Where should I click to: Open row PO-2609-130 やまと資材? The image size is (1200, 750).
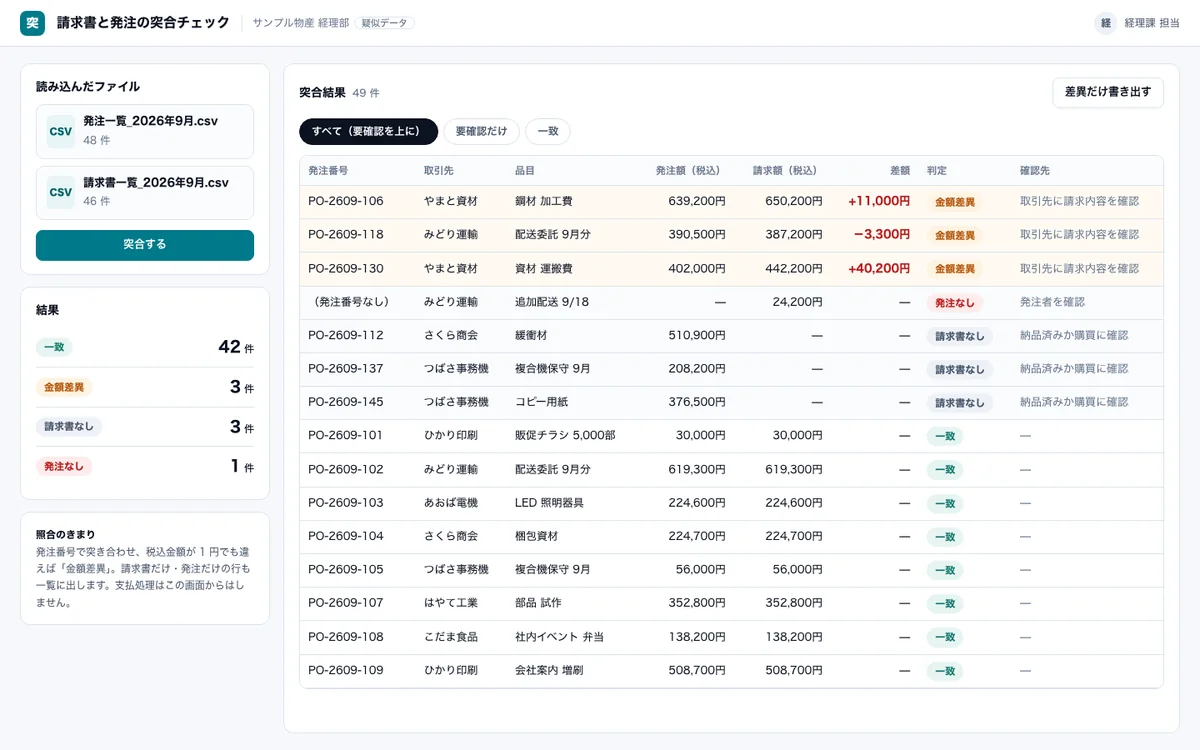click(731, 269)
